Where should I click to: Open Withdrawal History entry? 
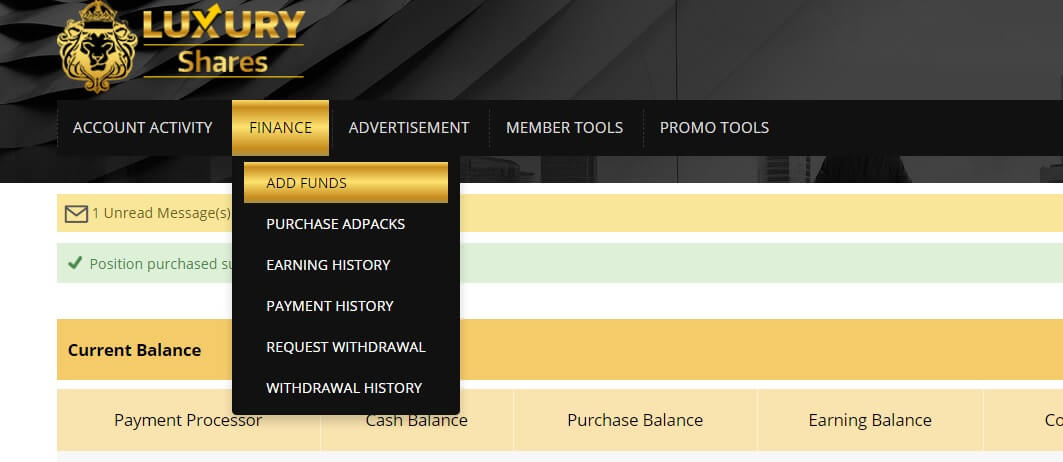coord(344,388)
